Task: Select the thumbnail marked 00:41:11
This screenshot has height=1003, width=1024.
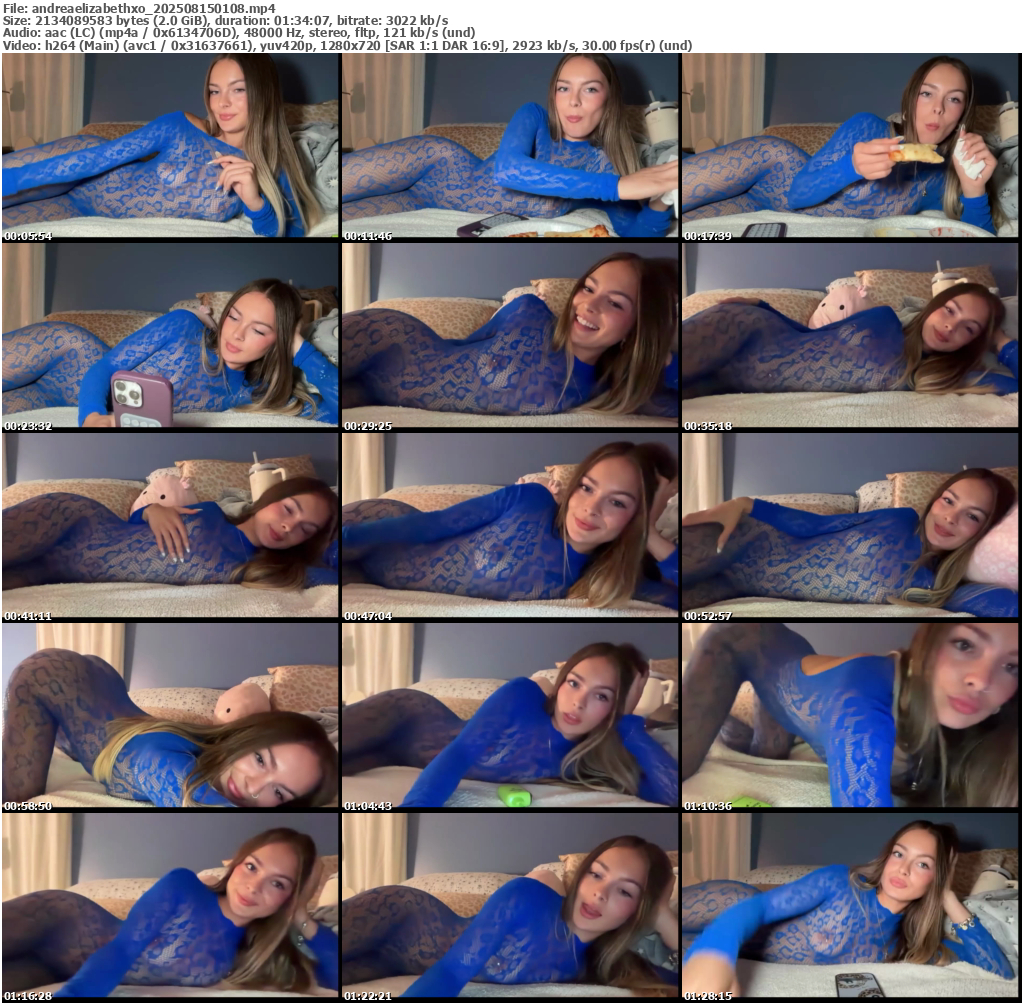Action: click(170, 526)
